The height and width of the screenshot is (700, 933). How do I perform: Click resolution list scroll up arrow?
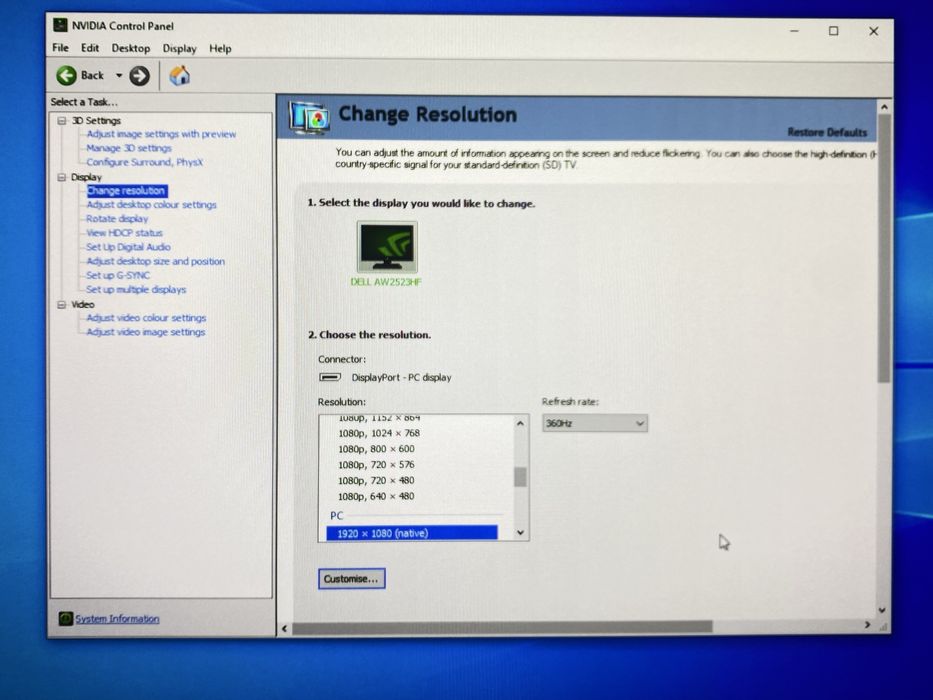tap(521, 423)
